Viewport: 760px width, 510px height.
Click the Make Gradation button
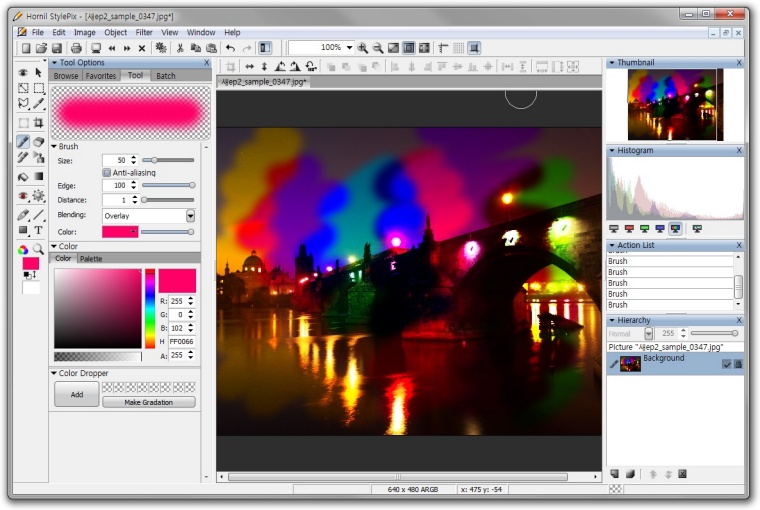point(149,402)
